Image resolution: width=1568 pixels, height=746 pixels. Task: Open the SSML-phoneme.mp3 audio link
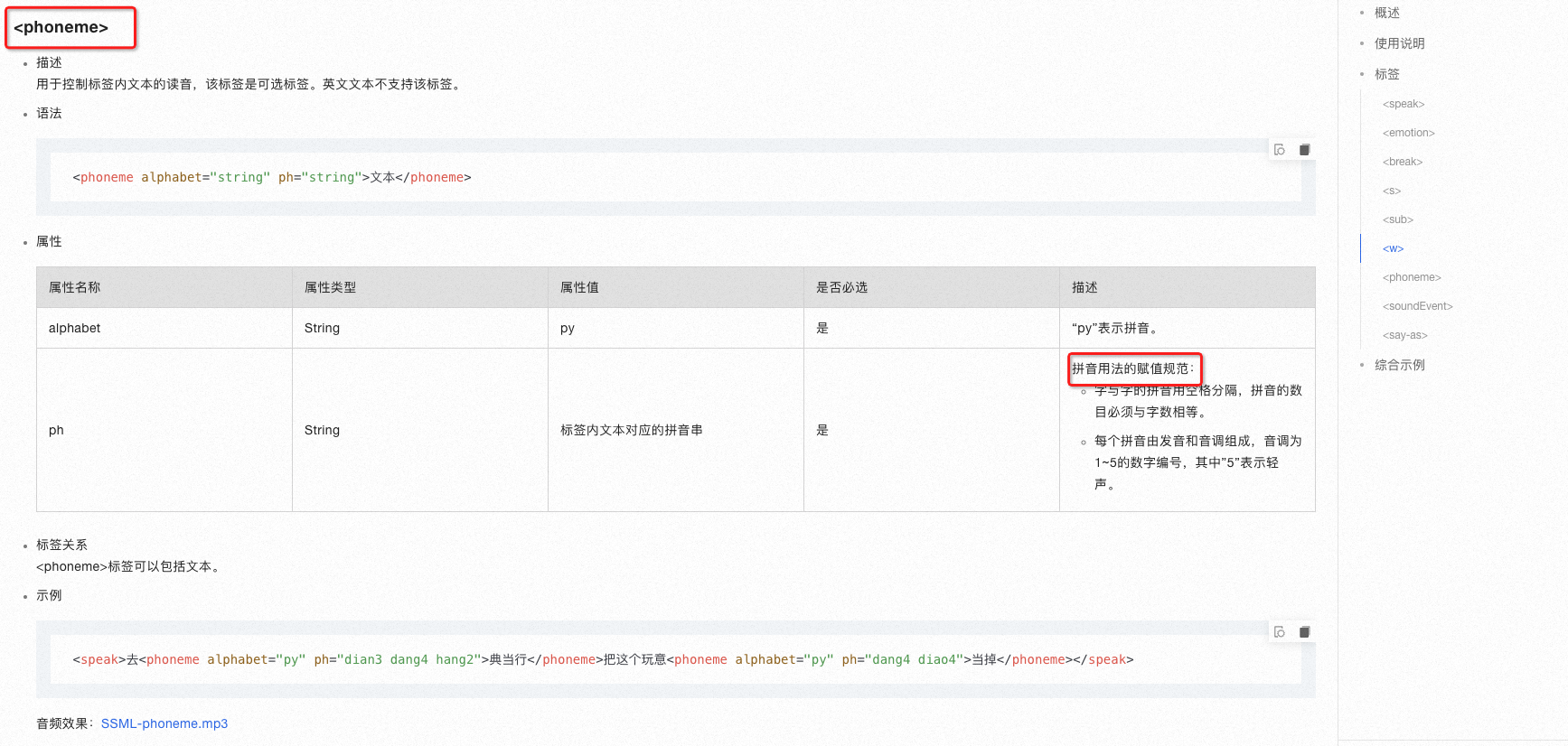tap(164, 723)
